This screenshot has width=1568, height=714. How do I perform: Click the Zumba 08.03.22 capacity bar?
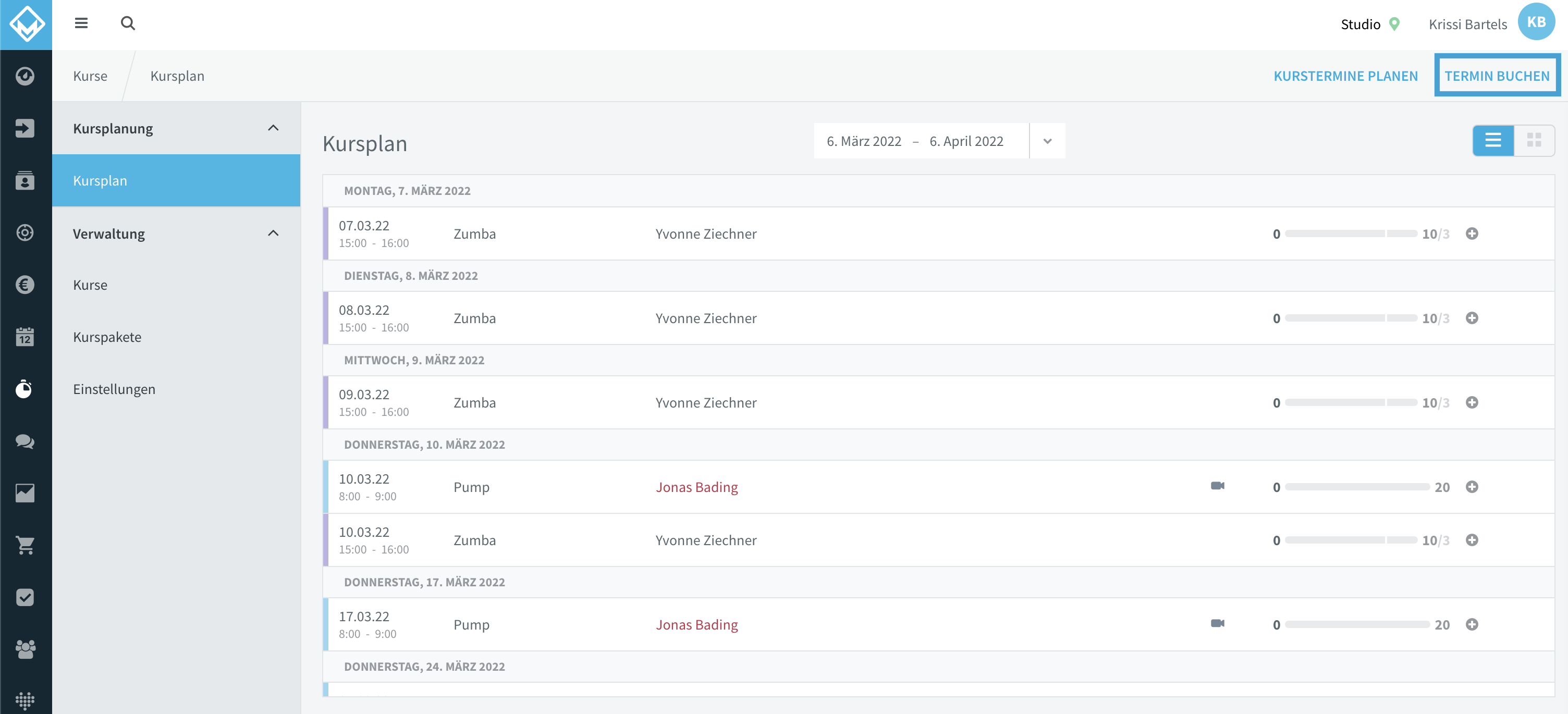coord(1351,318)
